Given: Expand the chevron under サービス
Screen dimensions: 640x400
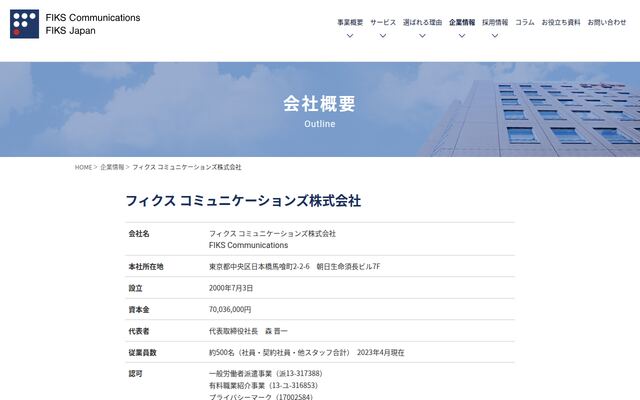Looking at the screenshot, I should [383, 36].
